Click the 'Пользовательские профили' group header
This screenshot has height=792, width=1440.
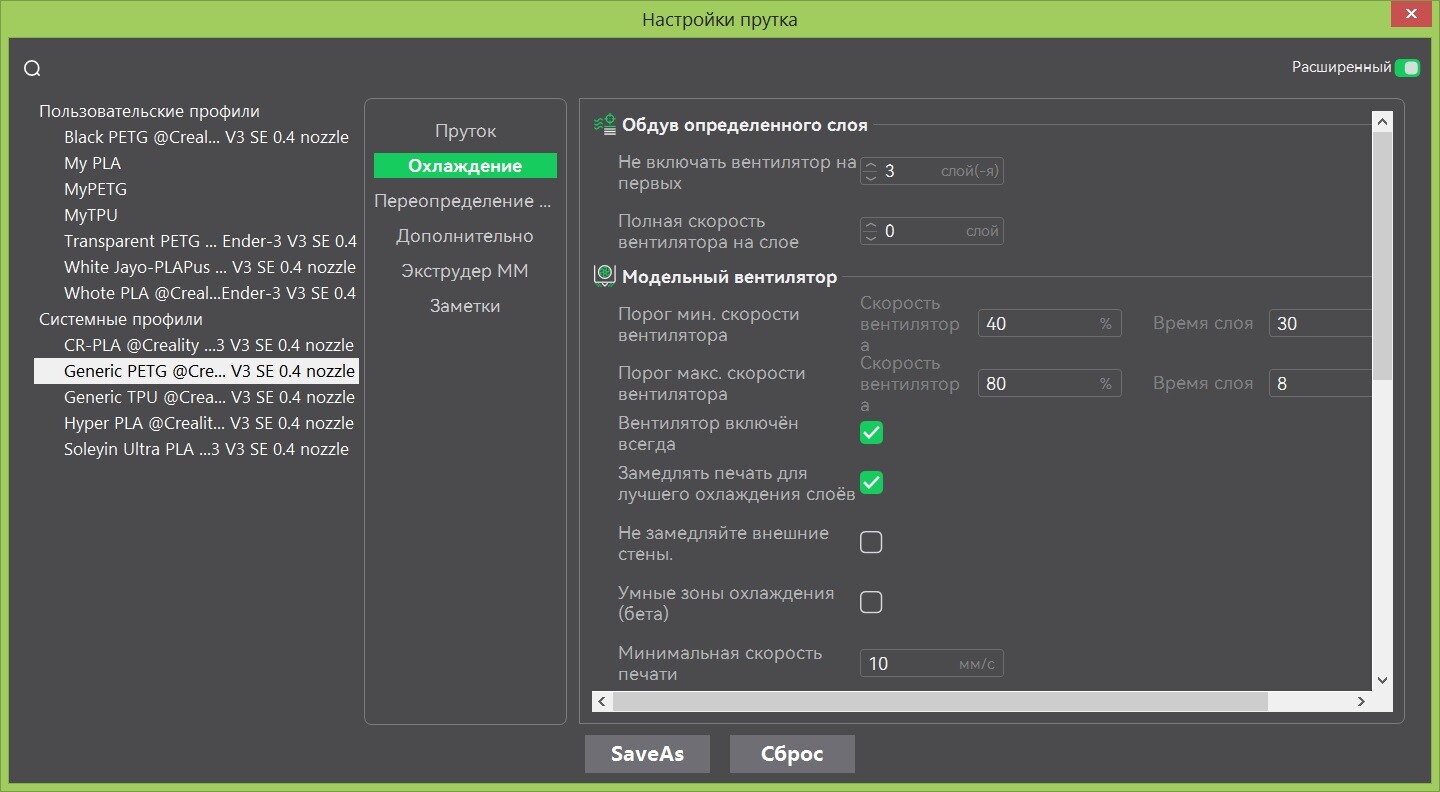(x=149, y=111)
